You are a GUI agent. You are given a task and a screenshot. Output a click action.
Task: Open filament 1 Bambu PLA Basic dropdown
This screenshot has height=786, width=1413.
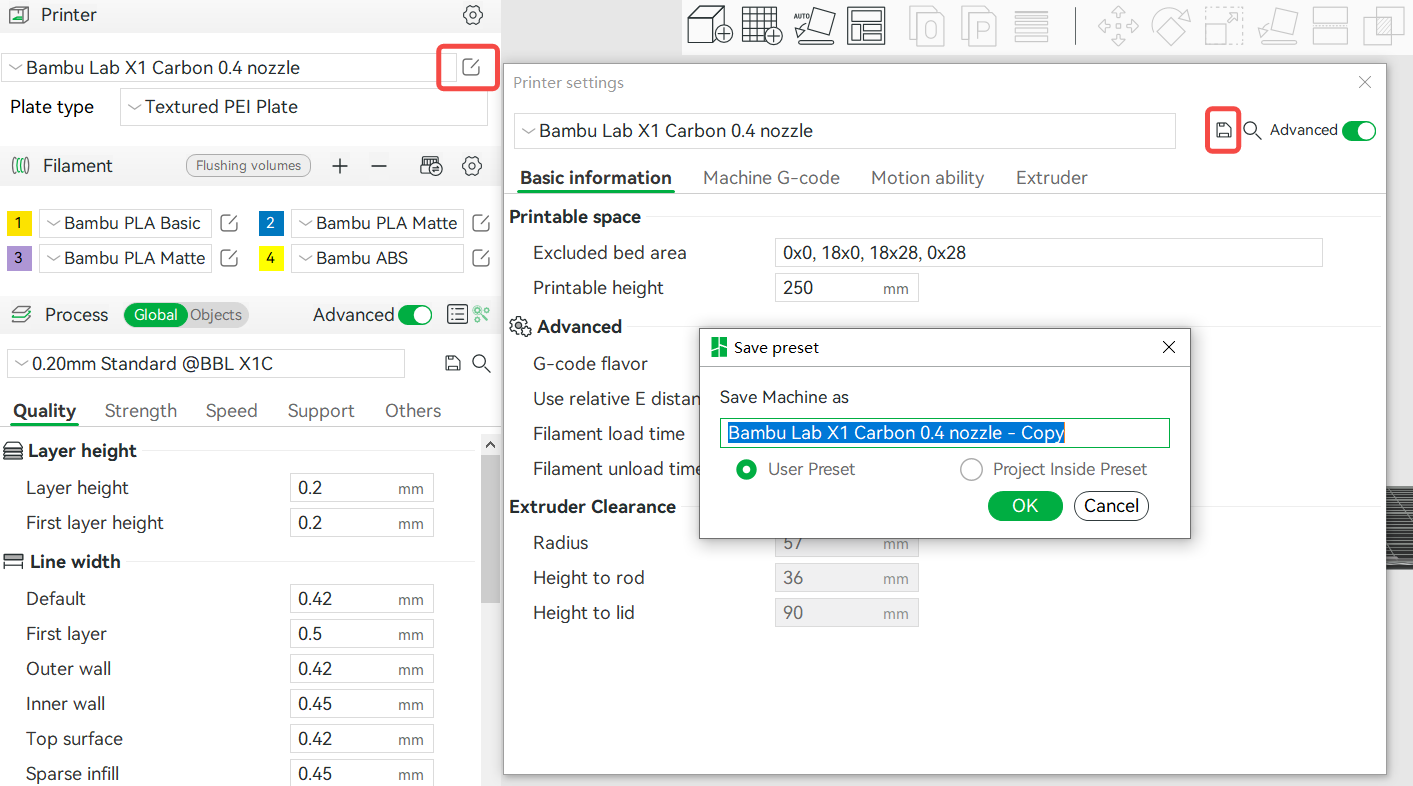pos(126,223)
